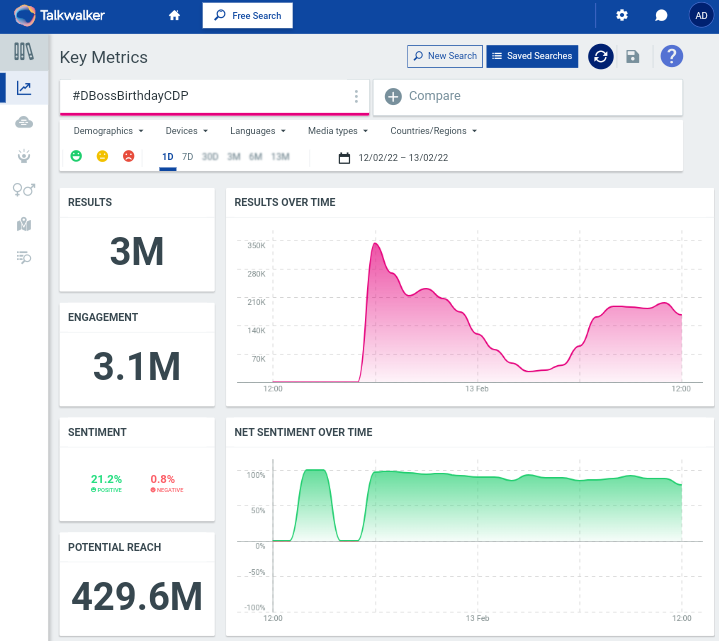Open the gender demographics sidebar icon
Image resolution: width=719 pixels, height=641 pixels.
coord(24,189)
